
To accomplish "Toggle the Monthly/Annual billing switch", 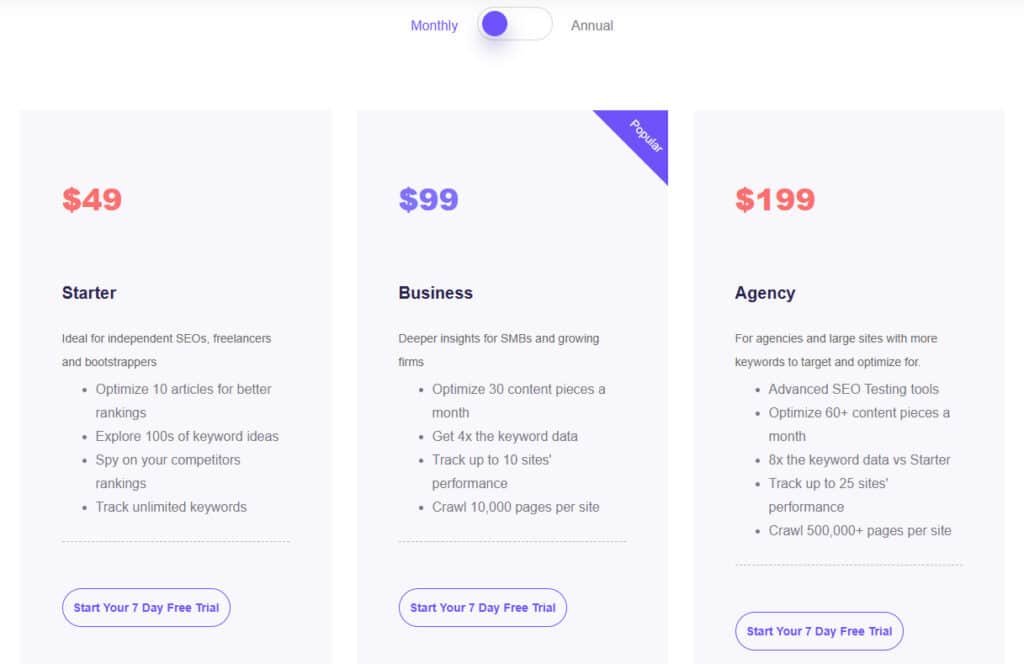I will tap(515, 24).
